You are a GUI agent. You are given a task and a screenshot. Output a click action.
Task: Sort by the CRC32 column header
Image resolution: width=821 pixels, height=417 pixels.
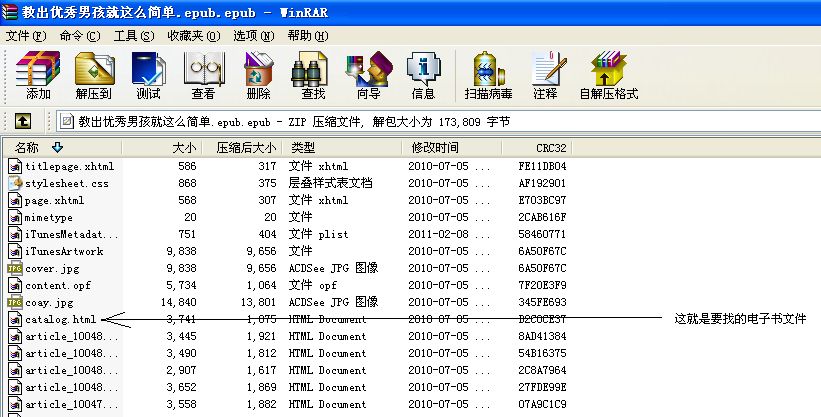(537, 148)
